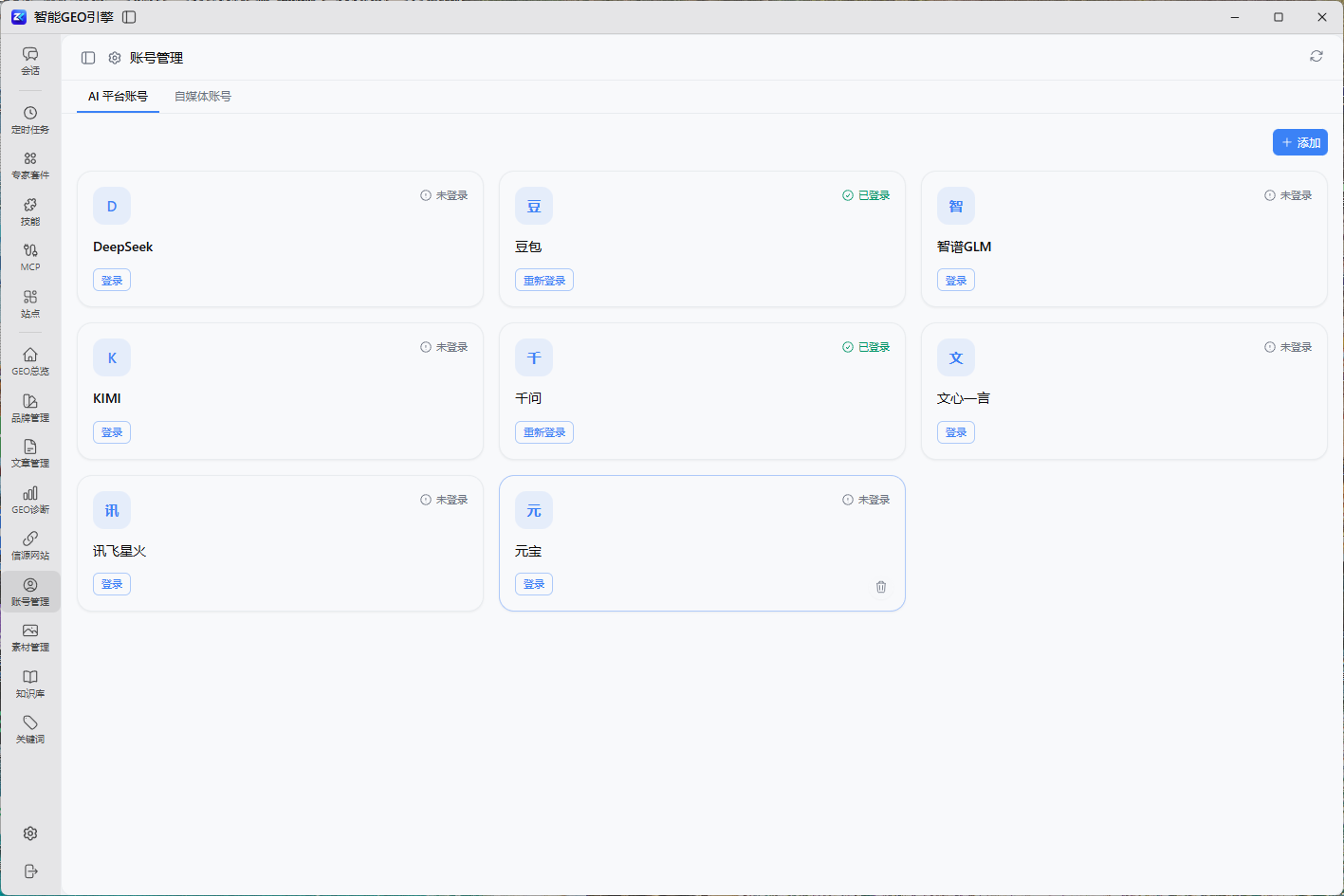Toggle sidebar via title bar panel icon
This screenshot has height=896, width=1344.
[x=129, y=17]
